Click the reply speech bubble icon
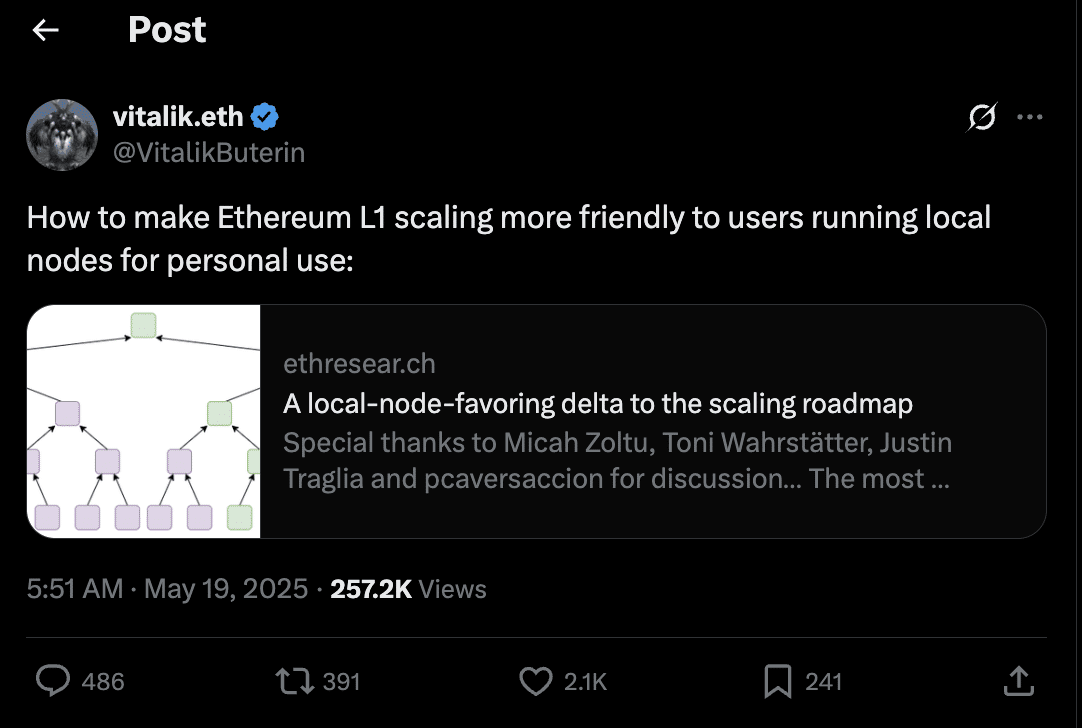1082x728 pixels. 53,680
